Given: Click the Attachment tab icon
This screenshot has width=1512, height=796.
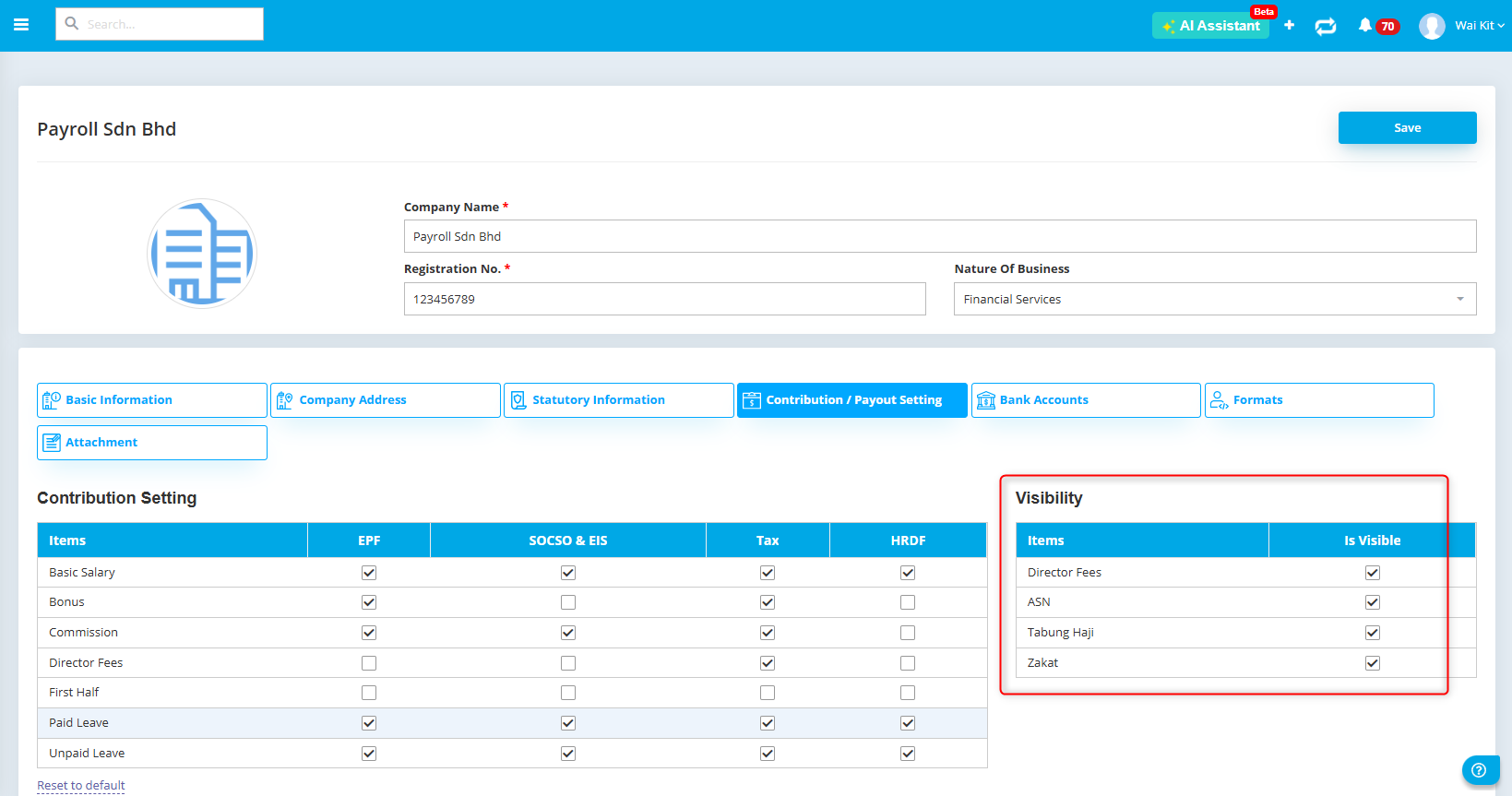Looking at the screenshot, I should click(52, 443).
